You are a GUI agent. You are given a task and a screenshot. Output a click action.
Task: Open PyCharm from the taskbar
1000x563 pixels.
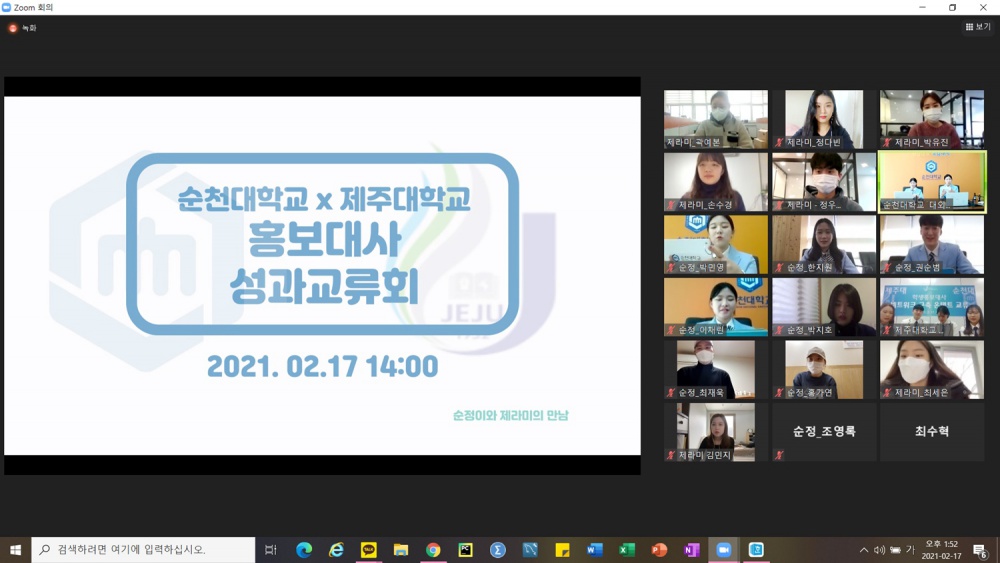click(465, 550)
